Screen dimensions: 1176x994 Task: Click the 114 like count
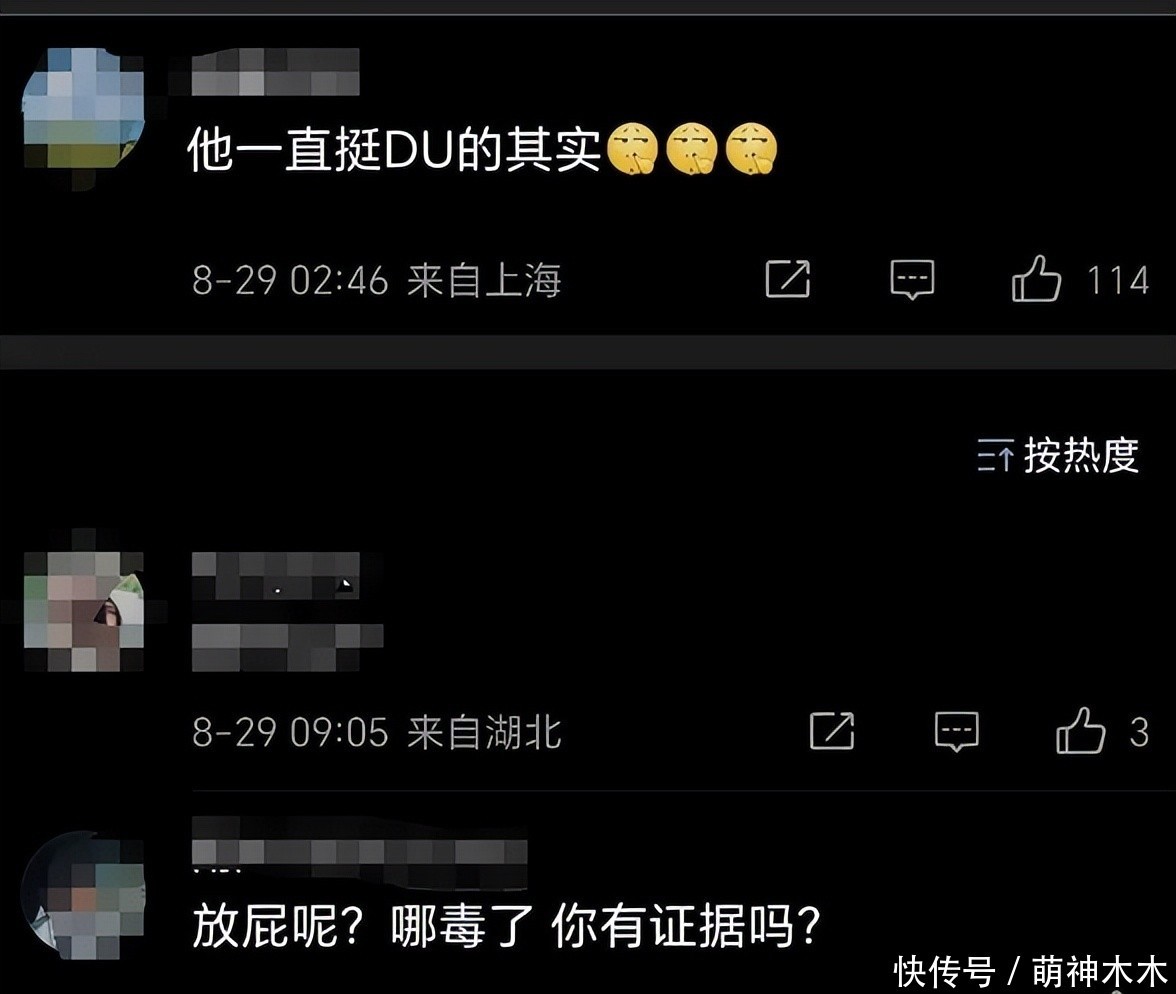coord(1118,281)
